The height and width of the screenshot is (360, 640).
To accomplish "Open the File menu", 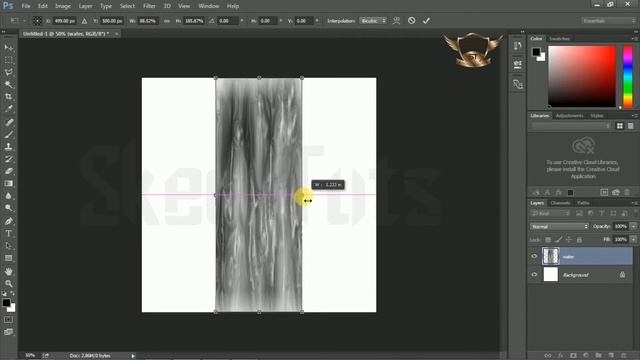I will point(26,6).
